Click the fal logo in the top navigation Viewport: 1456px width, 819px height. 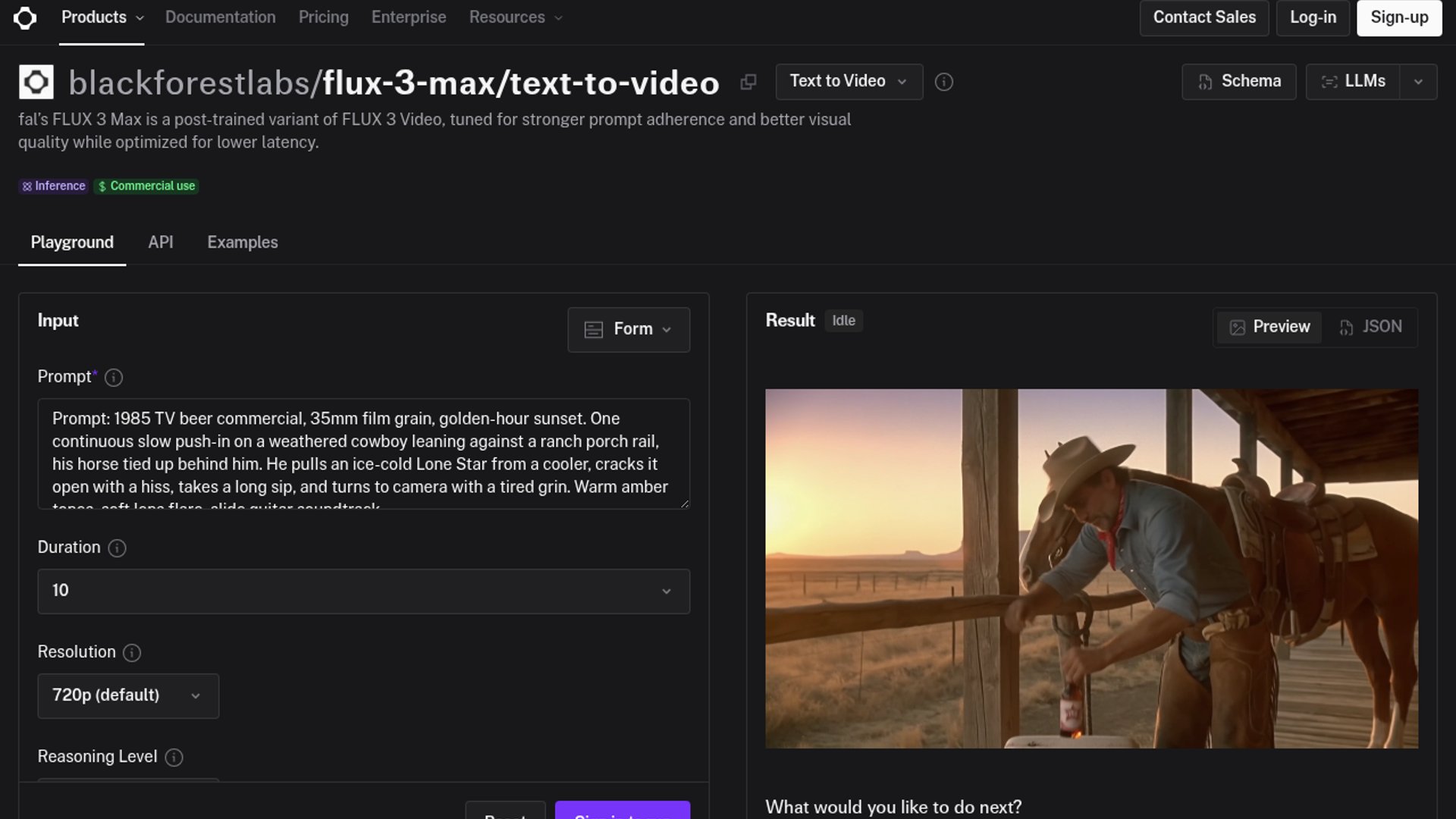[25, 17]
